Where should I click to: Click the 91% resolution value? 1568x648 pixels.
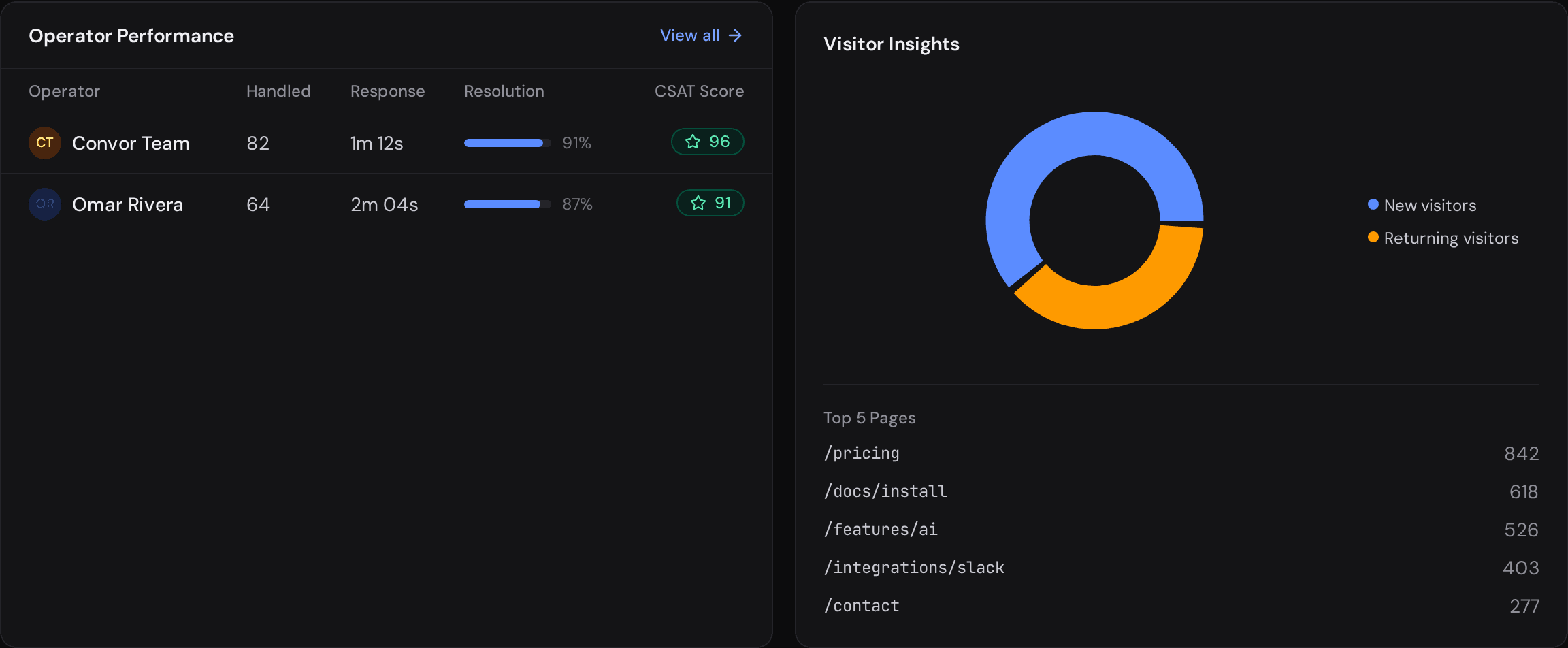pos(576,143)
